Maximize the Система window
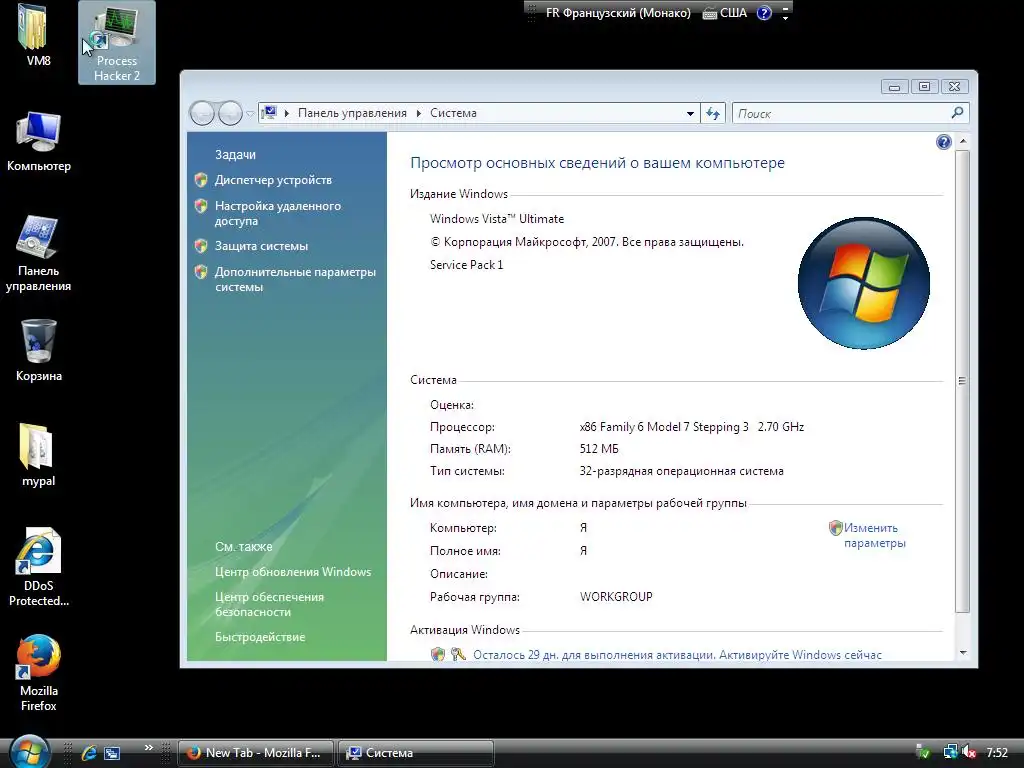The image size is (1024, 768). coord(924,86)
